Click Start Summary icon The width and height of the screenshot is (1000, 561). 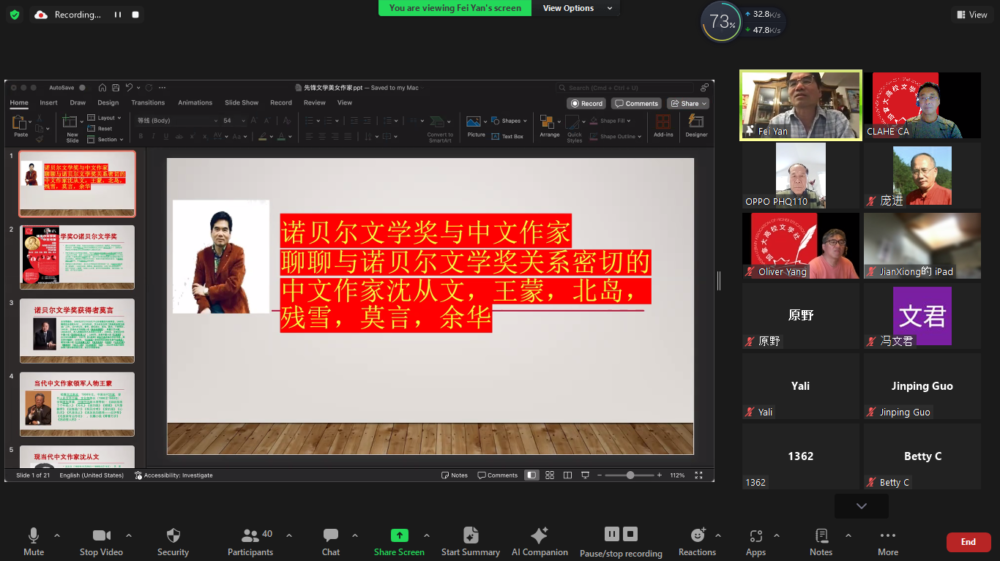(x=471, y=536)
